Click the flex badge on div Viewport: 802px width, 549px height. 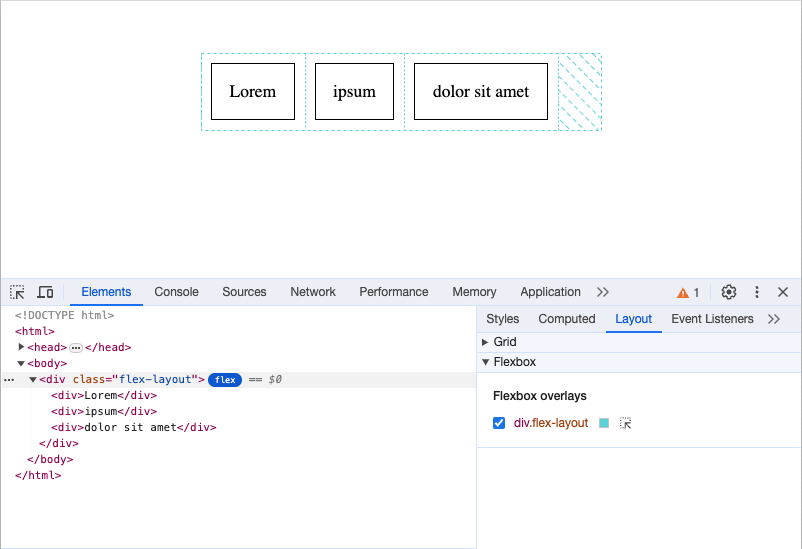point(224,380)
